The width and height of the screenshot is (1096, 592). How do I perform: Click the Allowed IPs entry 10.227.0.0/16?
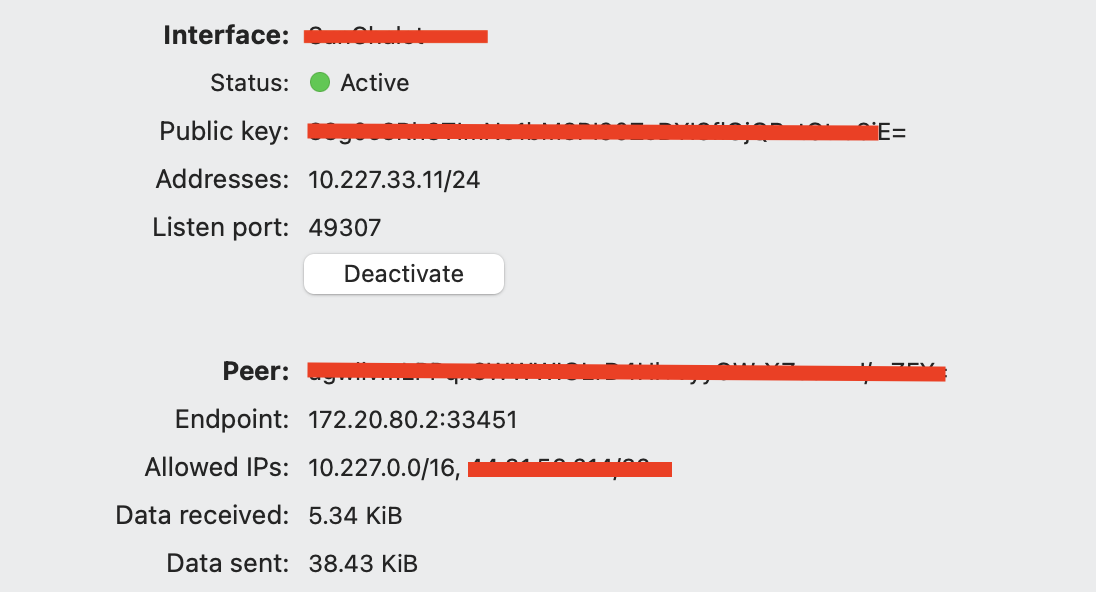[x=384, y=468]
